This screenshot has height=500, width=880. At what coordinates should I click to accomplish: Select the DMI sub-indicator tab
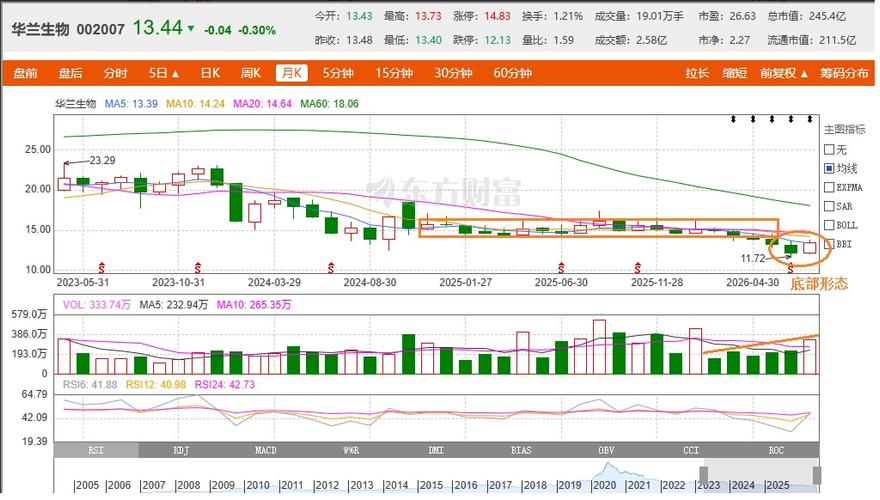click(436, 450)
